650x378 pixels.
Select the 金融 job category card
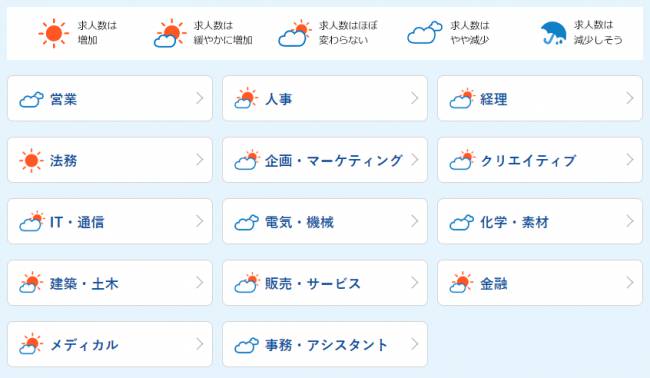click(540, 283)
